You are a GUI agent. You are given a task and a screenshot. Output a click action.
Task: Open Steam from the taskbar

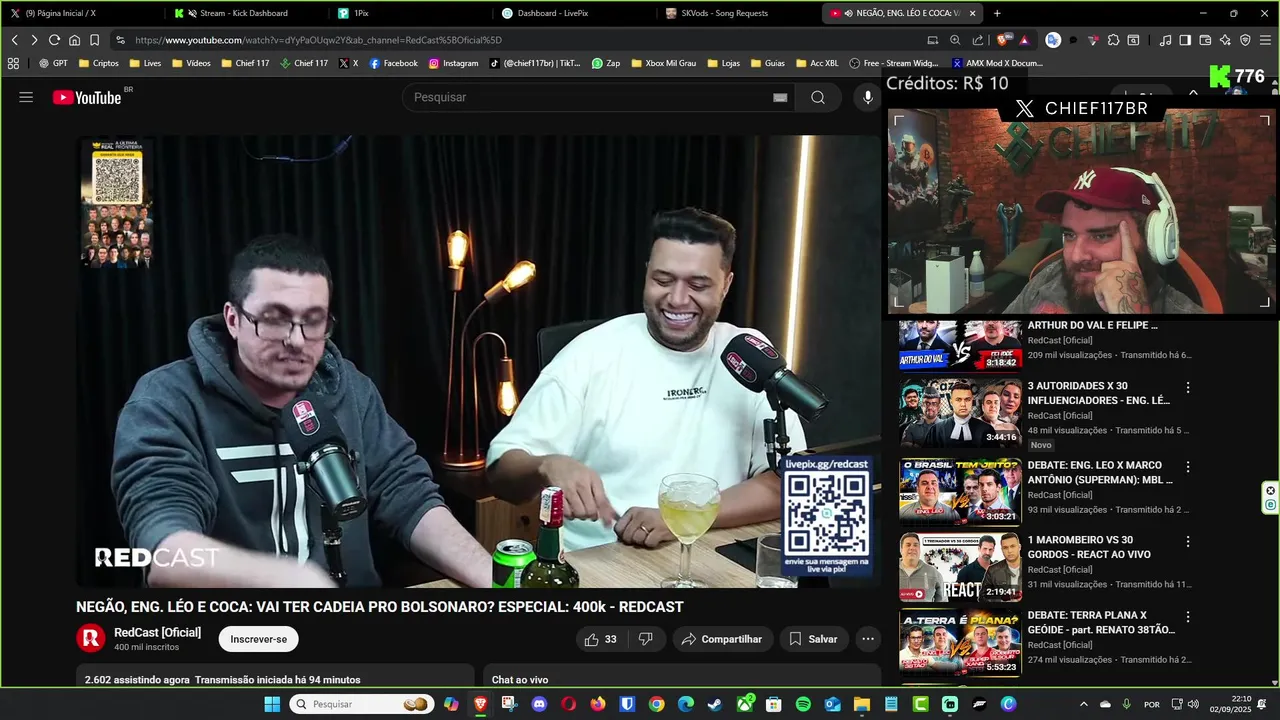[714, 704]
